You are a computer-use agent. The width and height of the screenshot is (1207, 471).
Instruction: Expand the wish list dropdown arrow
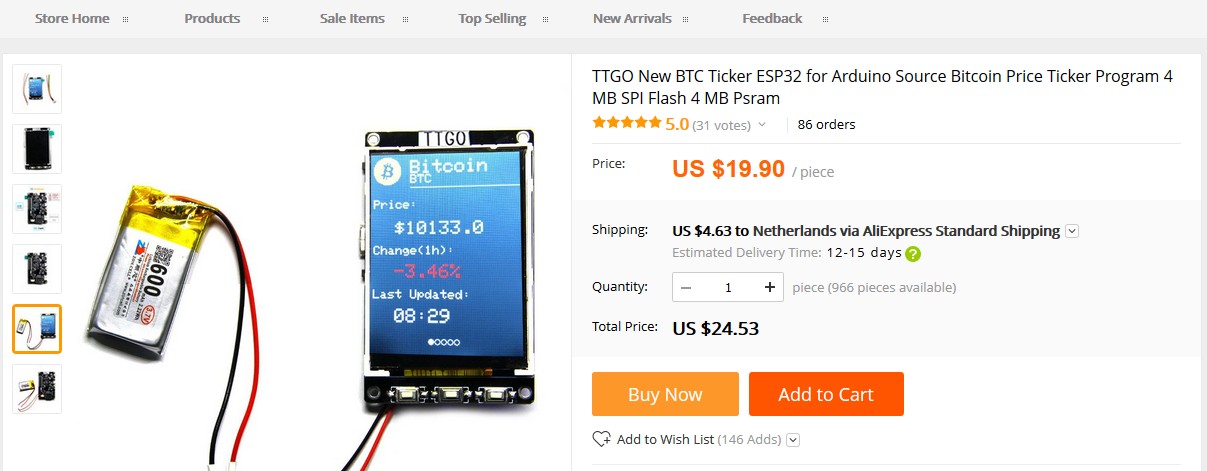[x=793, y=439]
